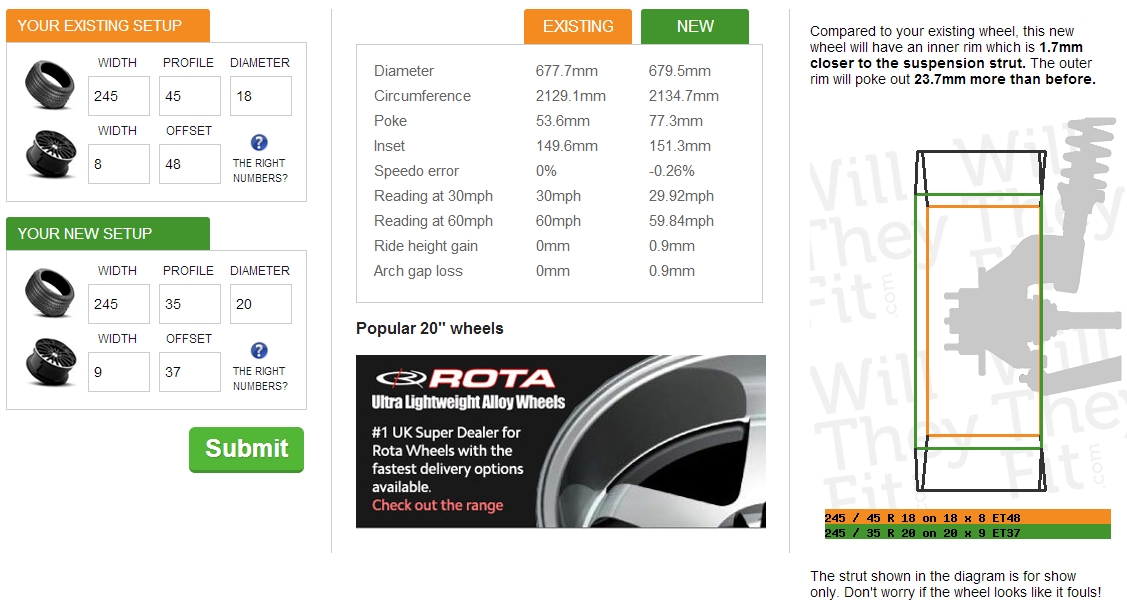Open new setup 'The right numbers?' help icon
1127x610 pixels.
[x=259, y=351]
